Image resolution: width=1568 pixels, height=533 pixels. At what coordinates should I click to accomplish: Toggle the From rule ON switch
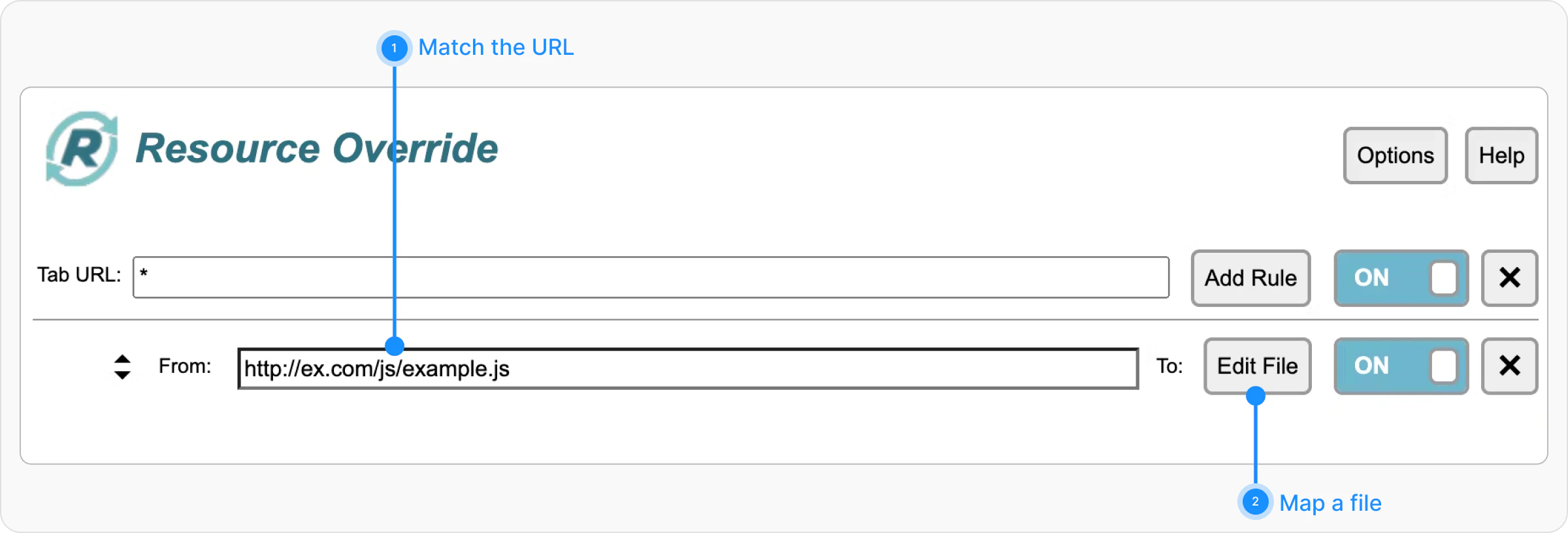(x=1401, y=366)
